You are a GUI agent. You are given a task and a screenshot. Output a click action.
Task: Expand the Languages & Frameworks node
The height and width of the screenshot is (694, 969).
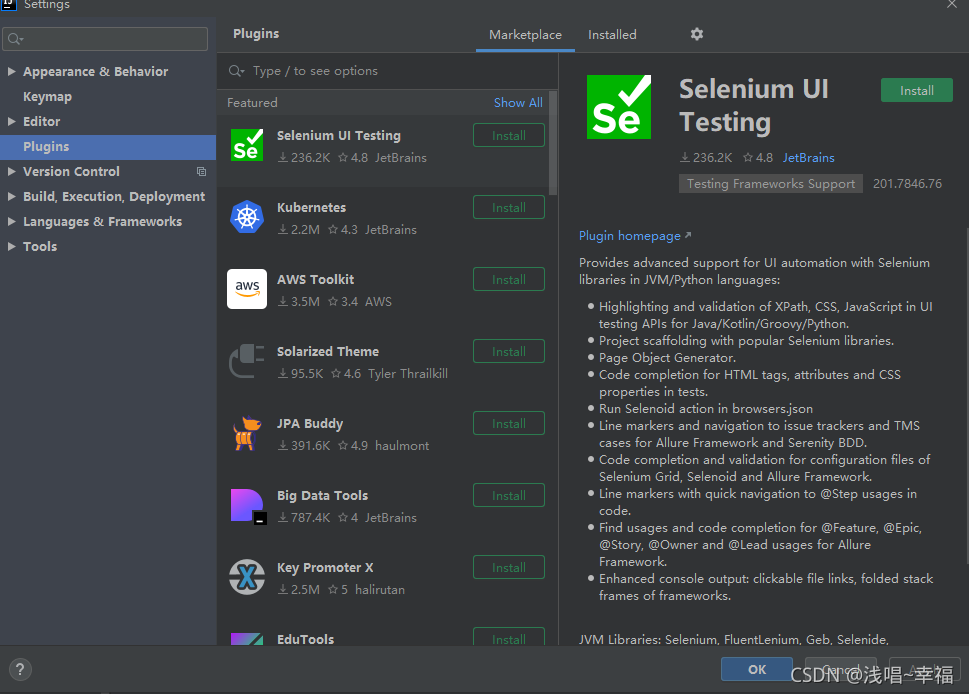tap(12, 222)
